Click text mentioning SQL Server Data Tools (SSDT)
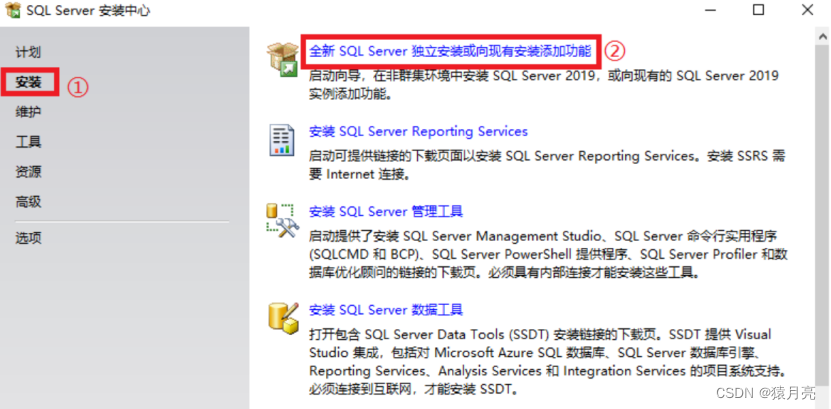 coord(548,362)
